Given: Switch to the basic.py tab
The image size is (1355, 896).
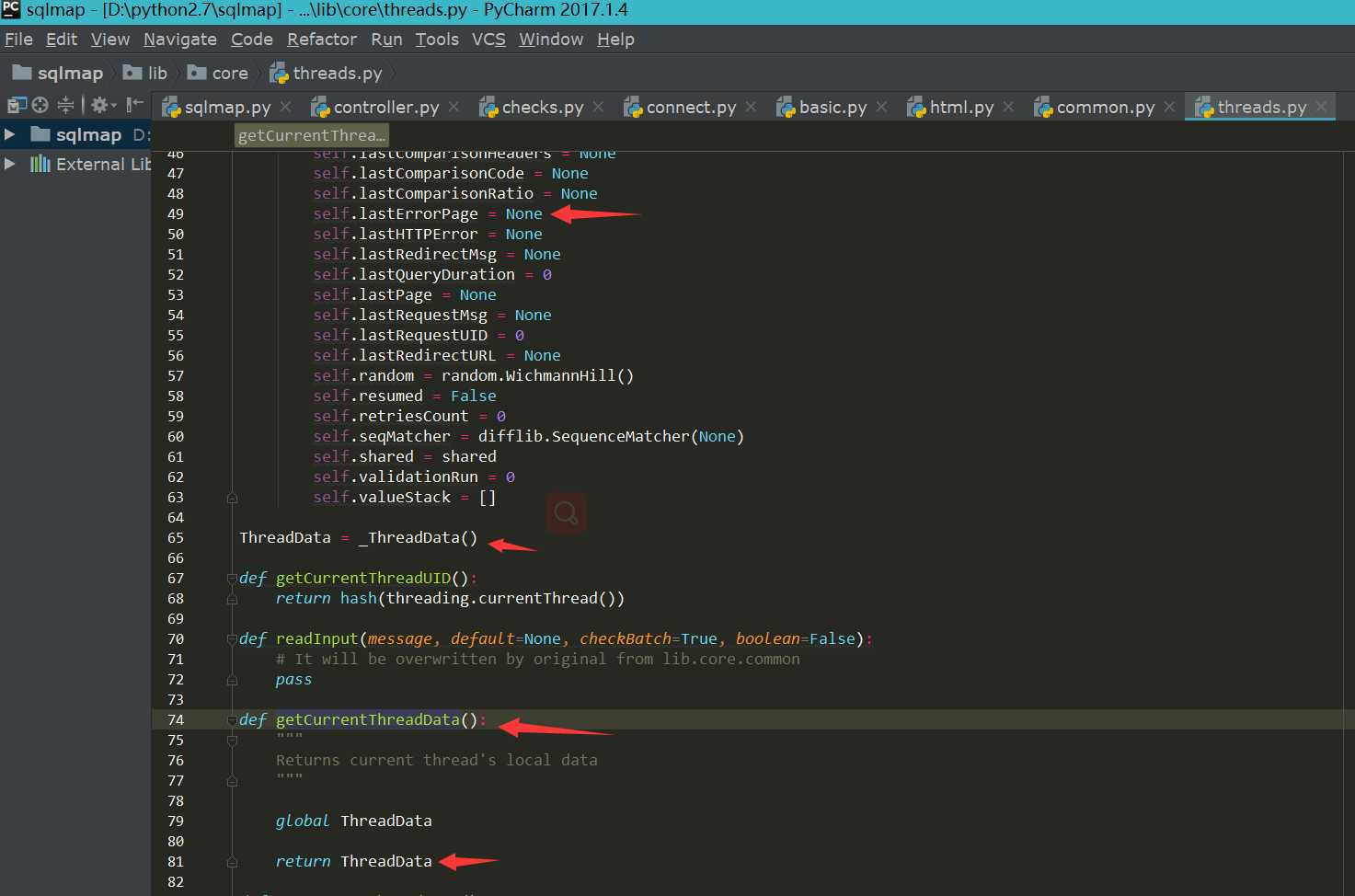Looking at the screenshot, I should pyautogui.click(x=833, y=107).
